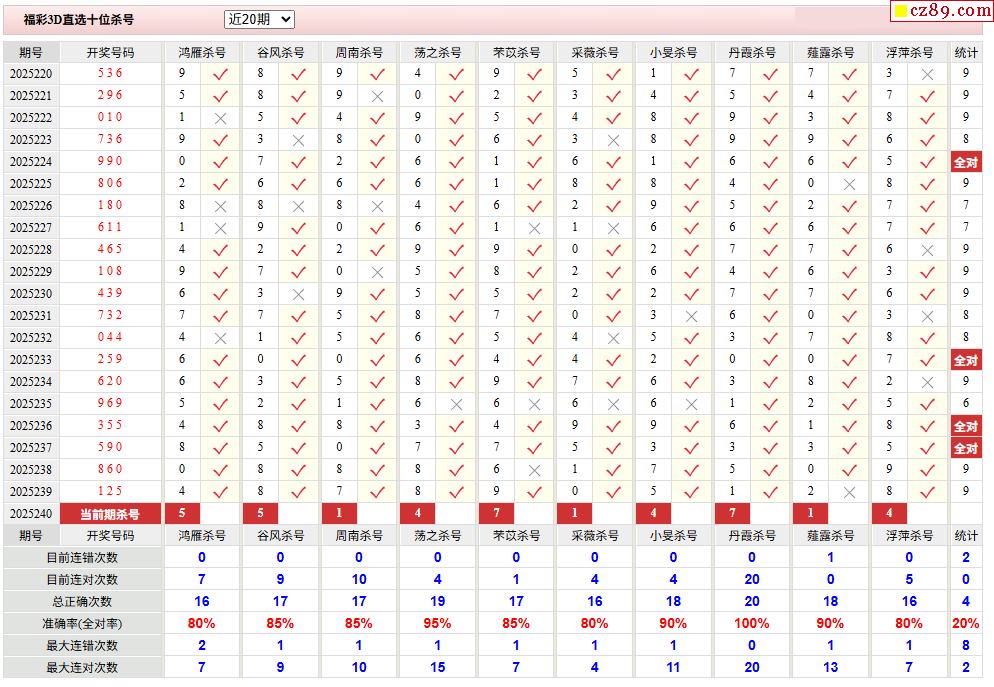Click period number 2025240 in current row

click(31, 514)
